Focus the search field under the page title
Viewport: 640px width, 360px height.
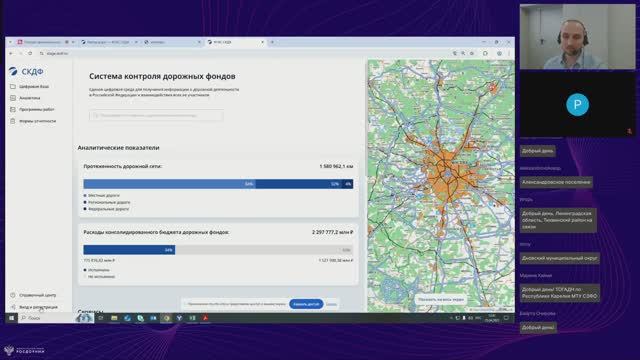point(156,116)
